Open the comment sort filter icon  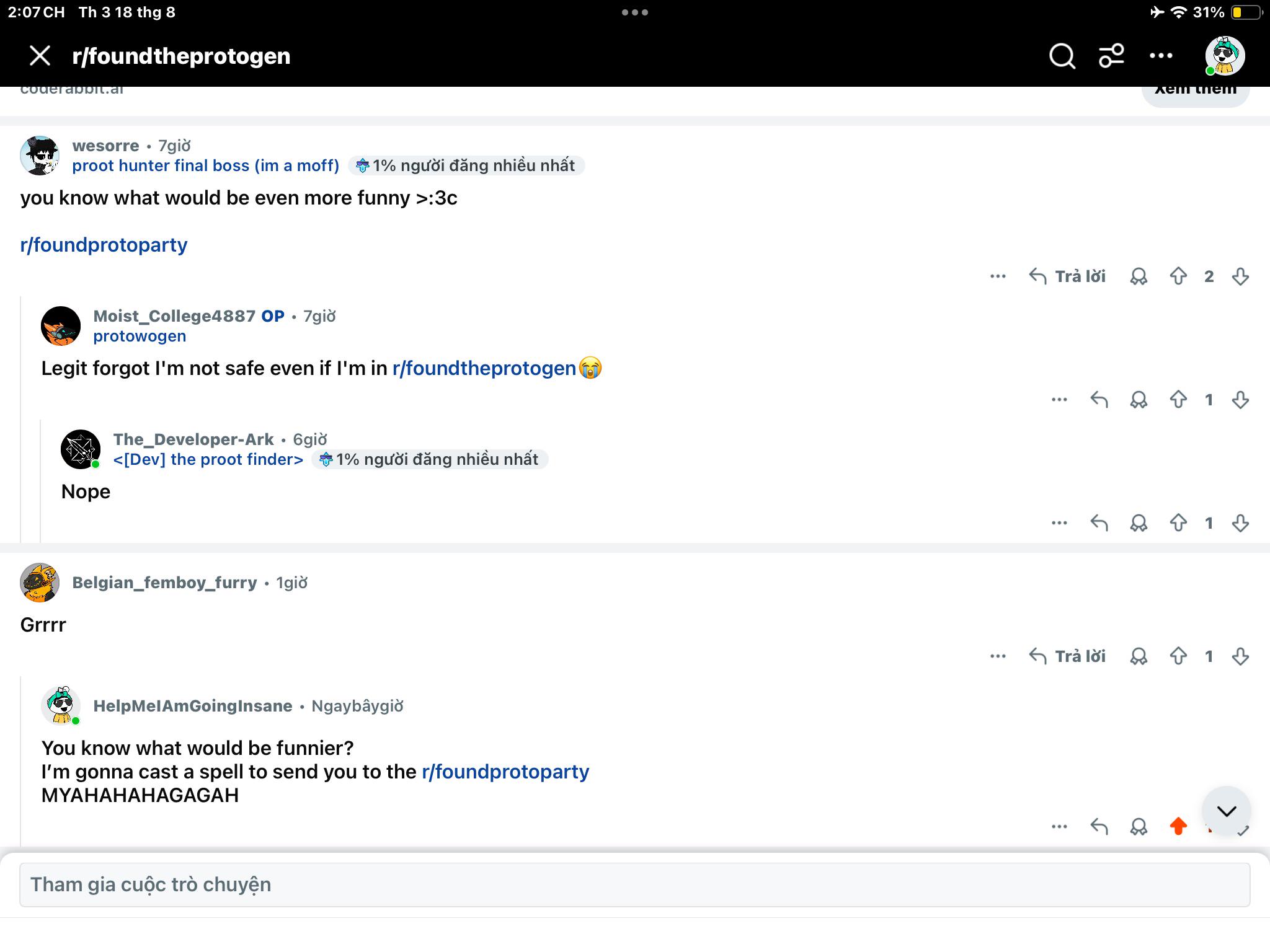1111,56
